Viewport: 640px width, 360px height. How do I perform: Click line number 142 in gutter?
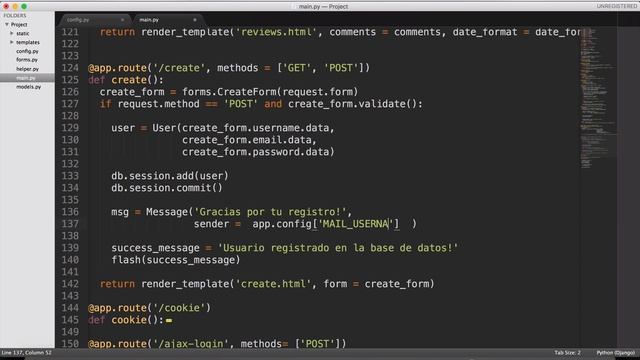(70, 284)
